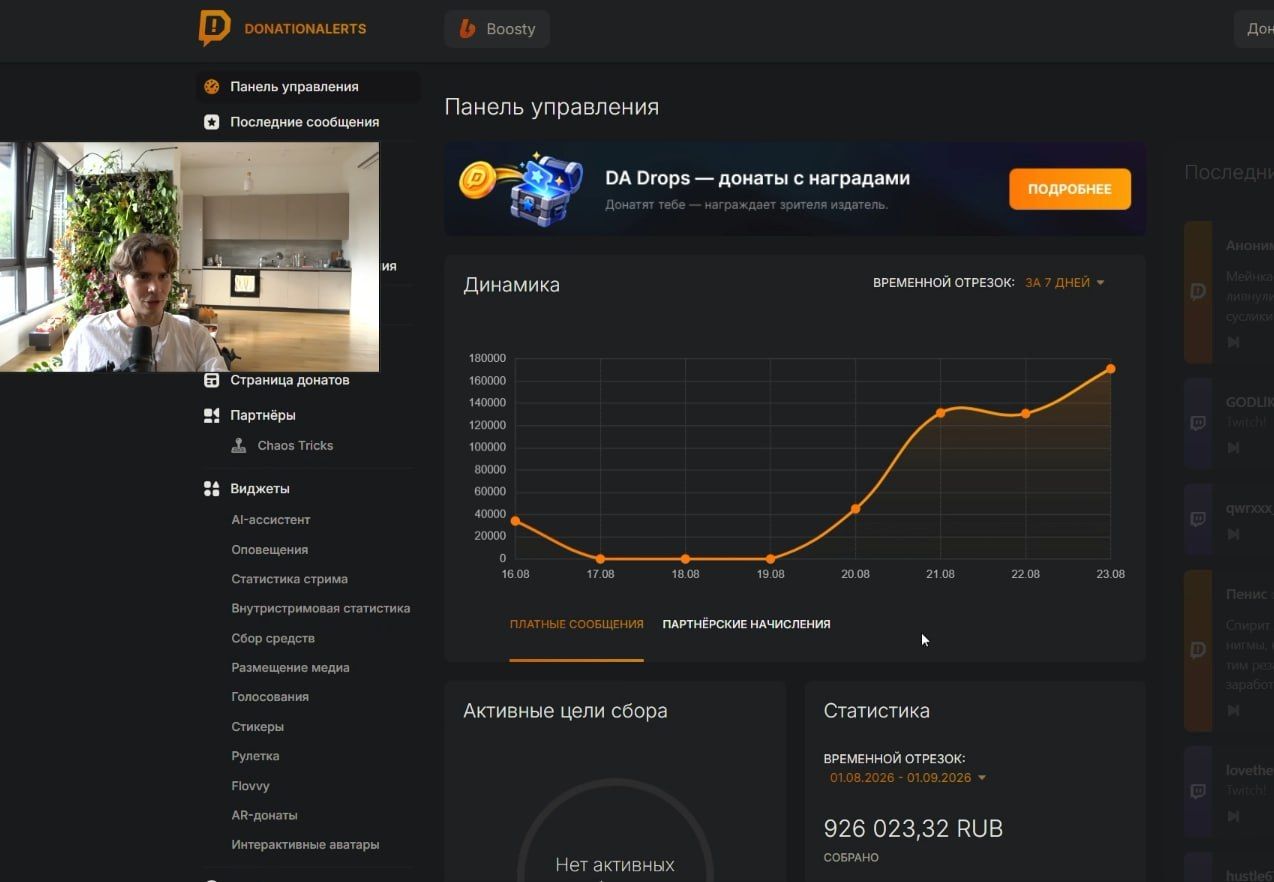Screen dimensions: 1274x882
Task: Click the 23.08 data point on the chart
Action: tap(1110, 369)
